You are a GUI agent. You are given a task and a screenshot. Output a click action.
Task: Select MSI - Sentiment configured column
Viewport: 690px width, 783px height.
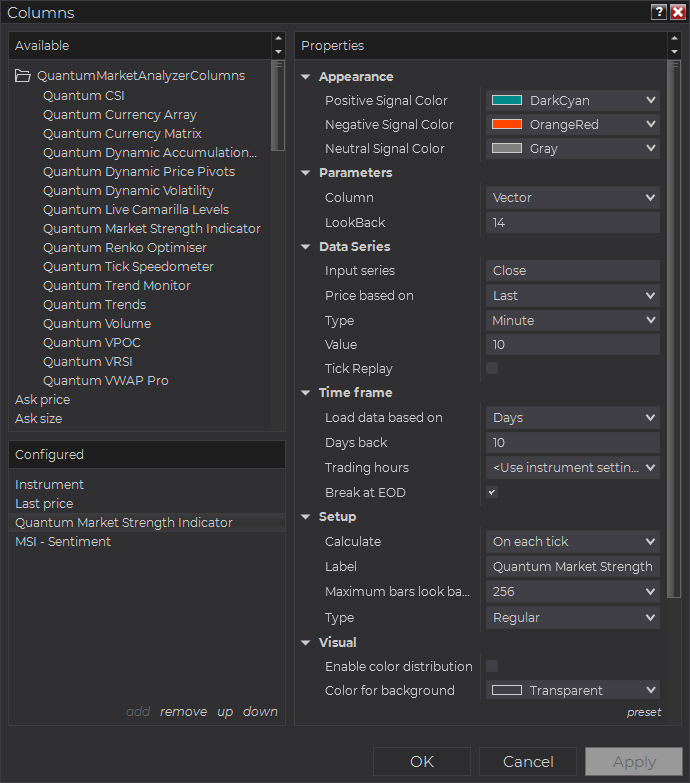(x=63, y=542)
